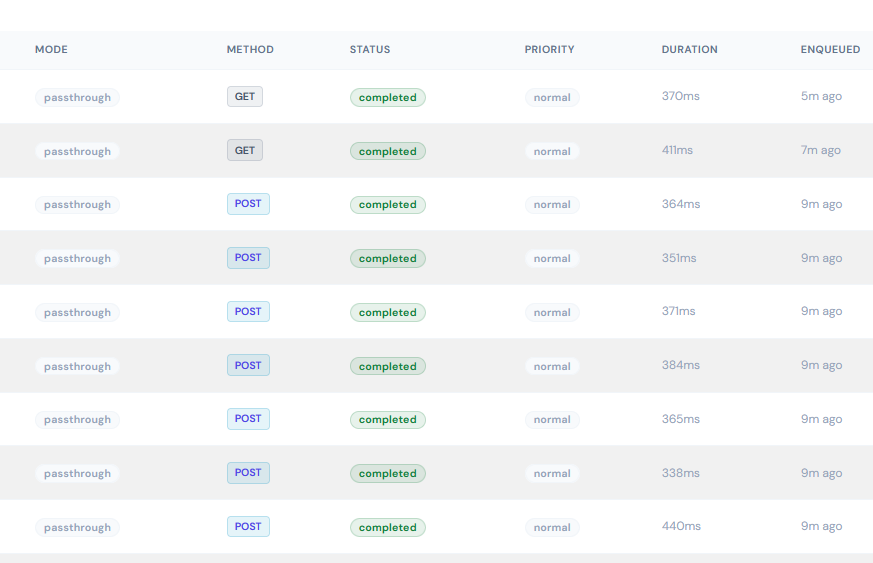Click POST badge in the 351ms row
Screen dimensions: 873x563
pos(248,258)
